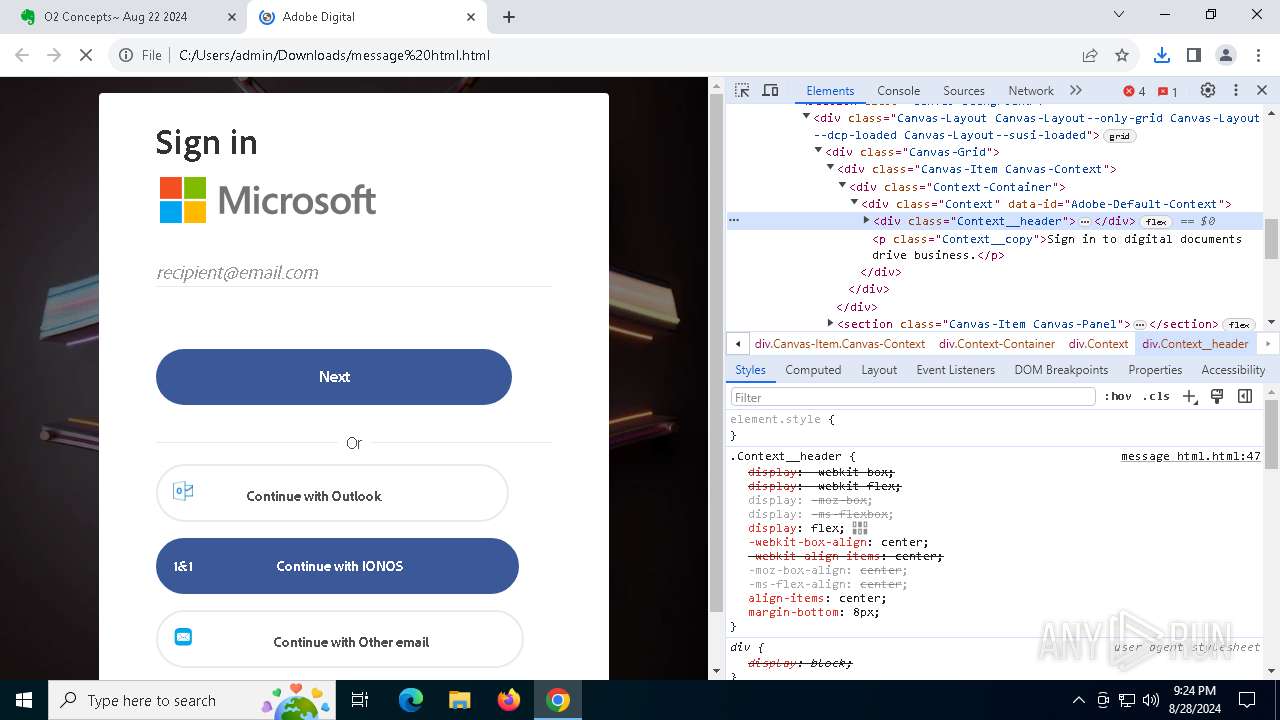
Task: Expand the Canvas-Item Canvas-Panel section node
Action: pos(830,323)
